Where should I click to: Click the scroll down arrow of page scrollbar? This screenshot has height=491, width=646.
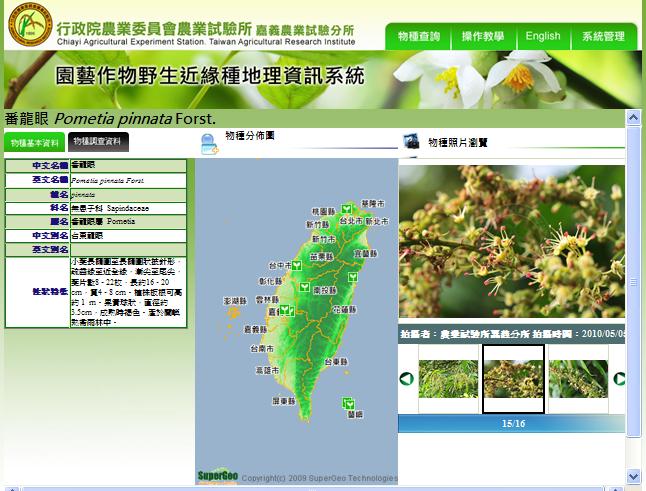632,476
